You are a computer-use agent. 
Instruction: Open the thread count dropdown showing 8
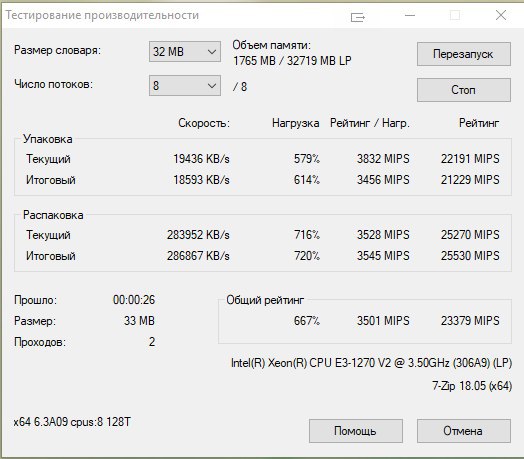coord(184,86)
